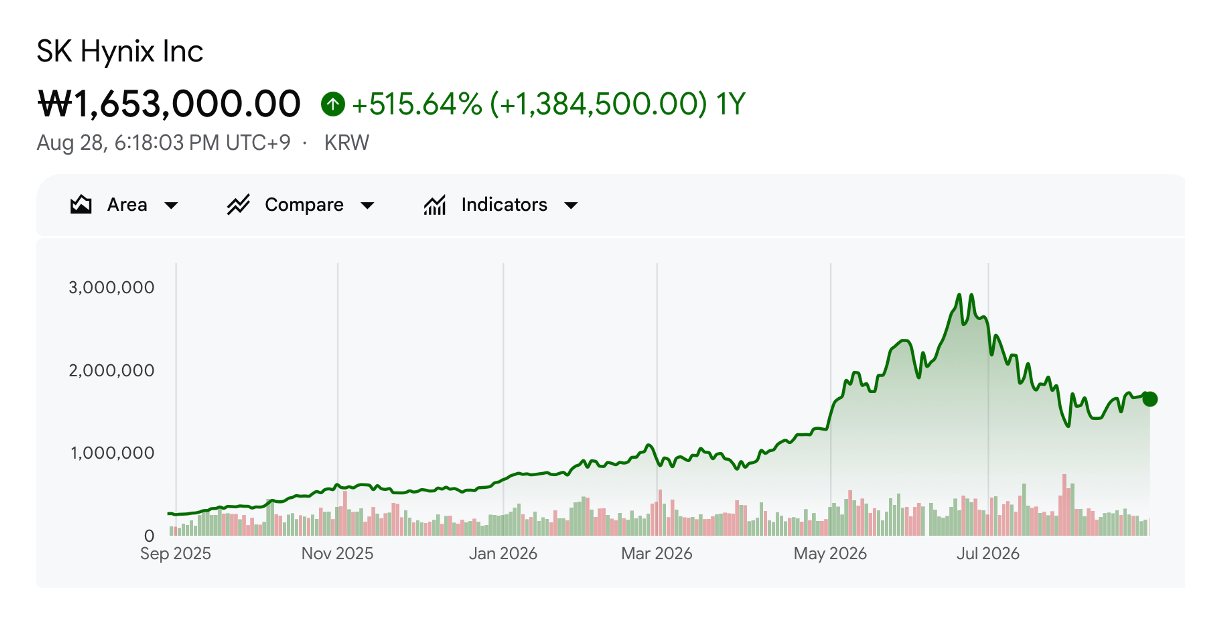Expand the Area dropdown arrow
This screenshot has width=1218, height=626.
click(171, 206)
